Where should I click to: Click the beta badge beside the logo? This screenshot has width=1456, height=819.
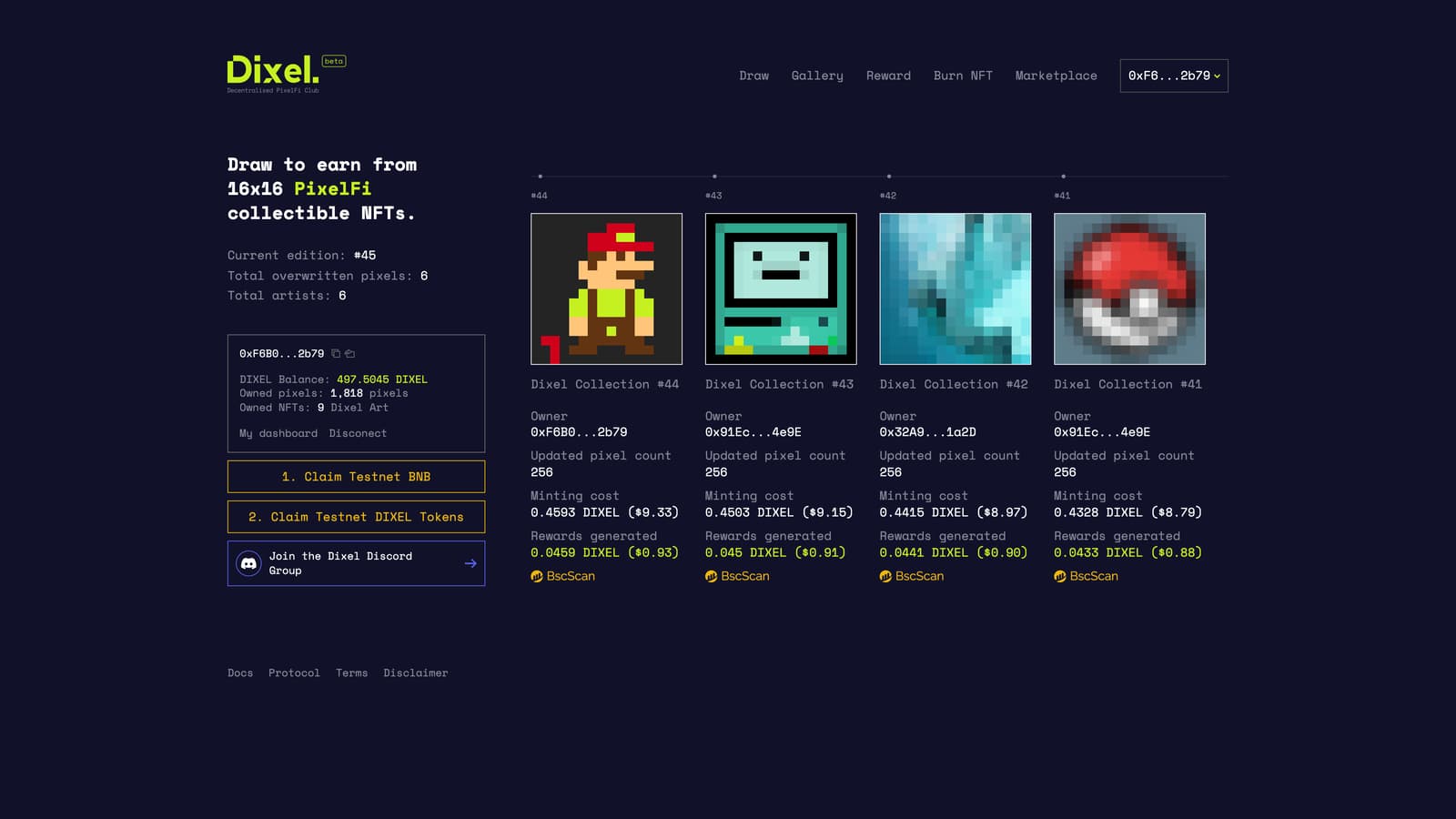[334, 61]
